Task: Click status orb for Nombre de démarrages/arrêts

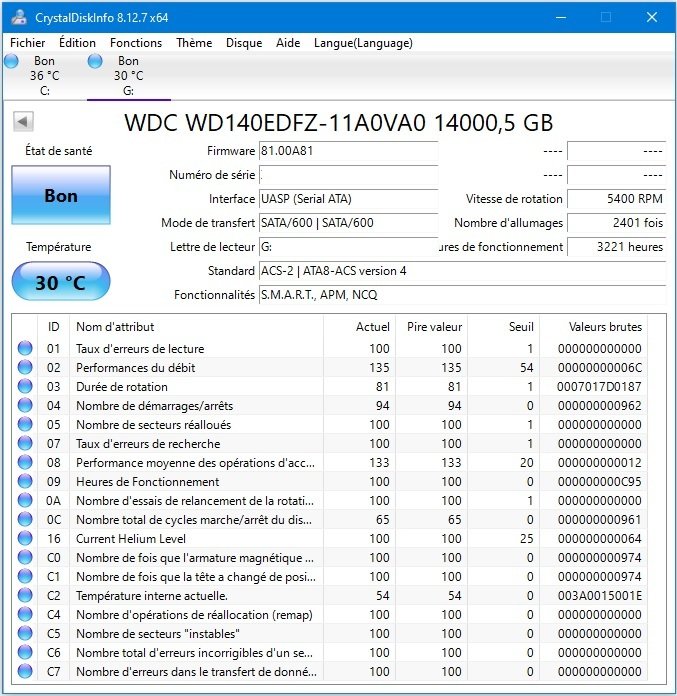Action: click(x=25, y=405)
